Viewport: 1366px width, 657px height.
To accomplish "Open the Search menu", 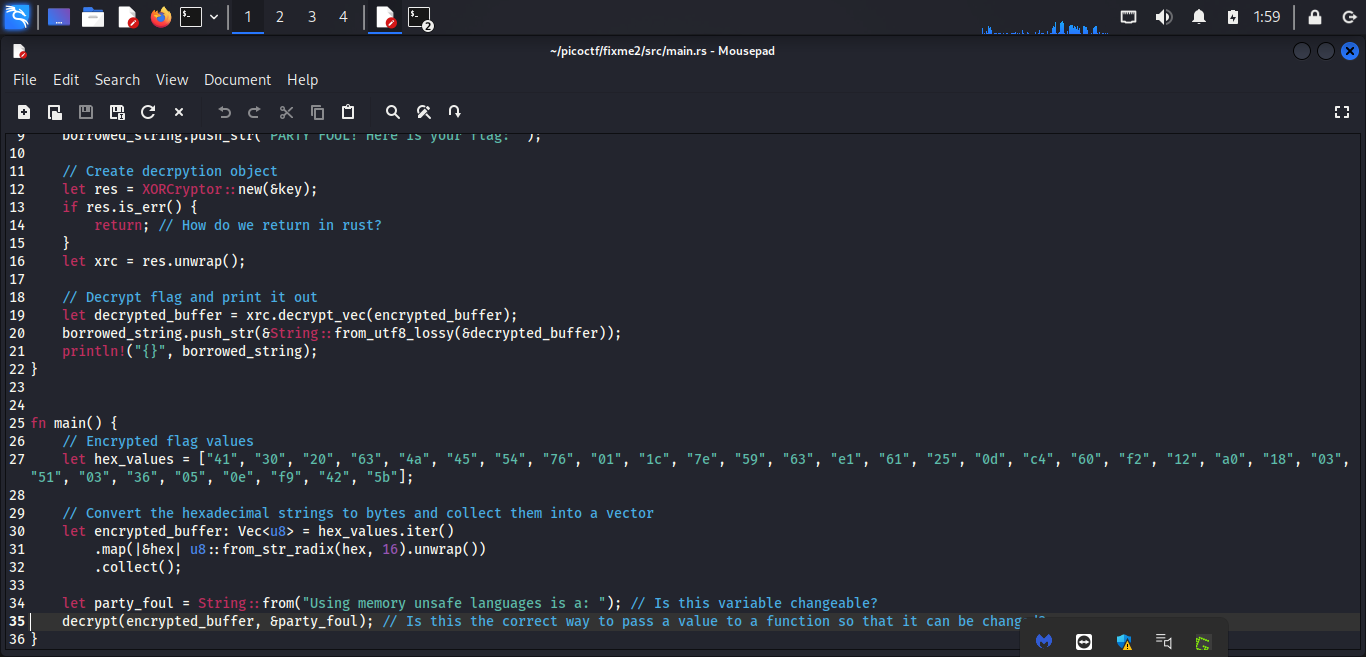I will (117, 80).
